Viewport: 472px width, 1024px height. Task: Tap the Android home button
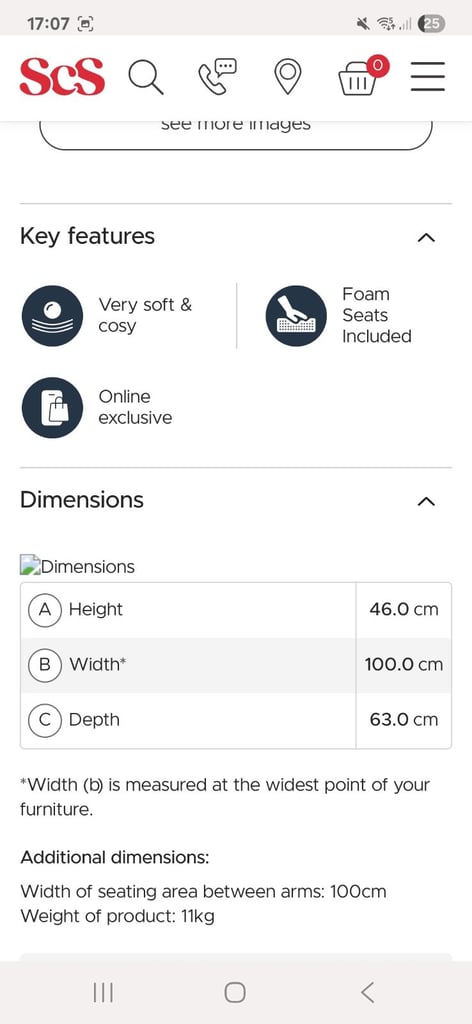coord(235,993)
